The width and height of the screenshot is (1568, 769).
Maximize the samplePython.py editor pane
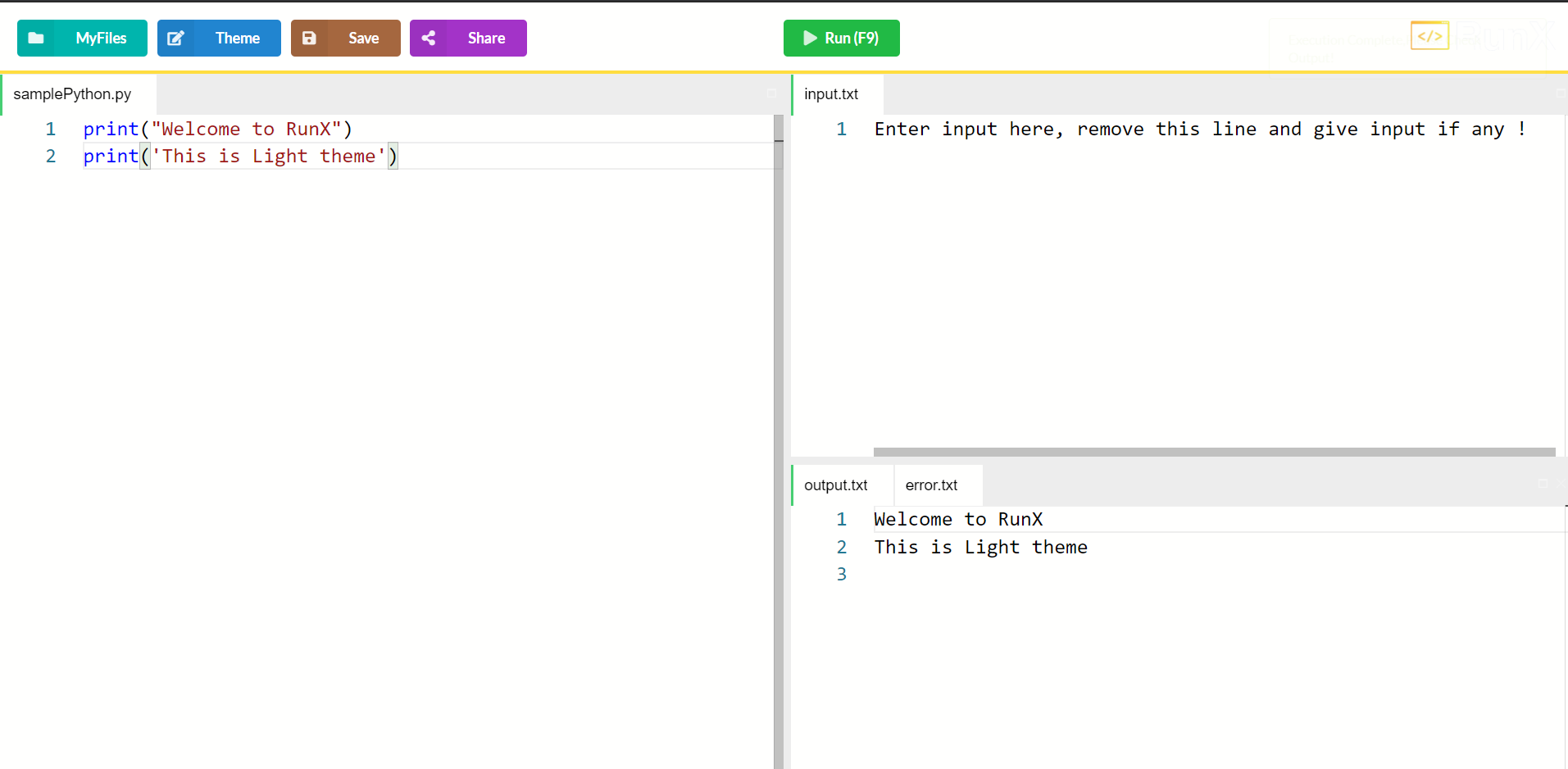(x=771, y=93)
